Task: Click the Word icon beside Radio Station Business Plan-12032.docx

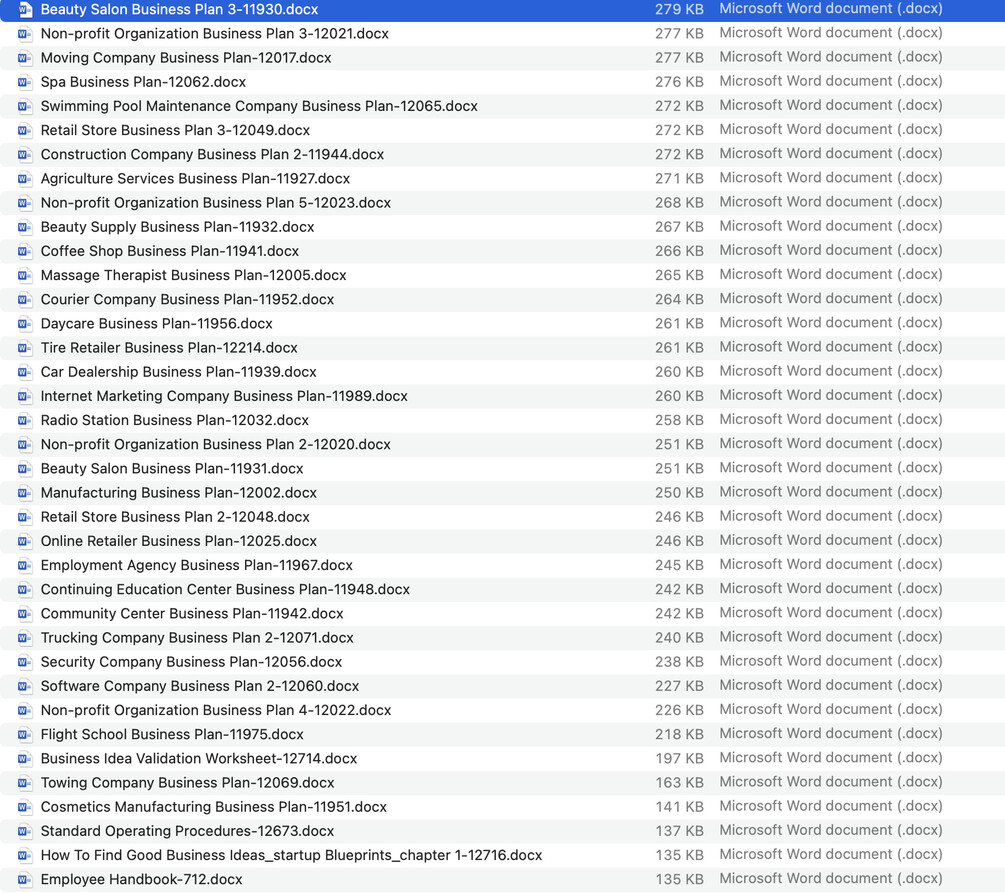Action: pos(25,421)
